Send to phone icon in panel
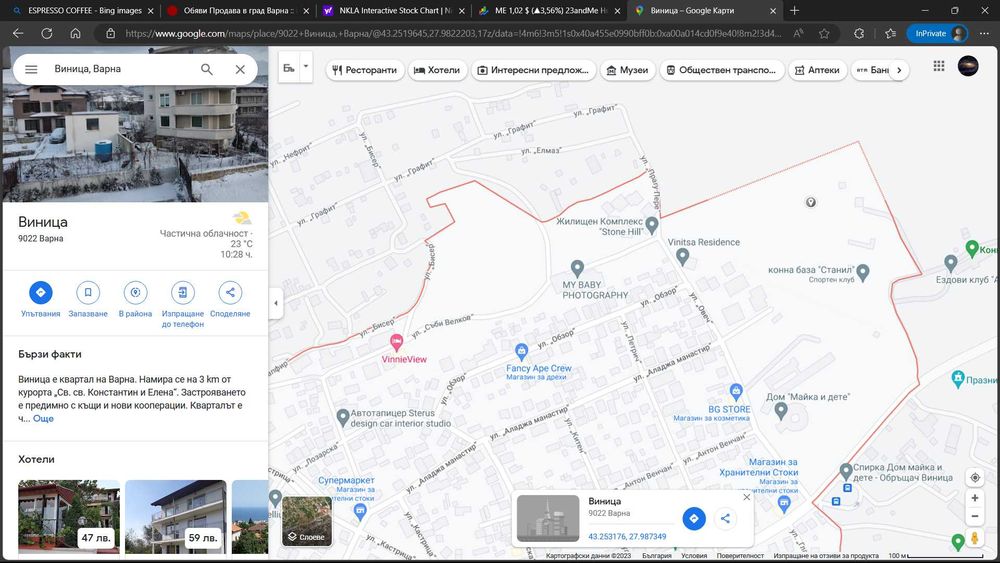This screenshot has width=1000, height=563. tap(182, 293)
